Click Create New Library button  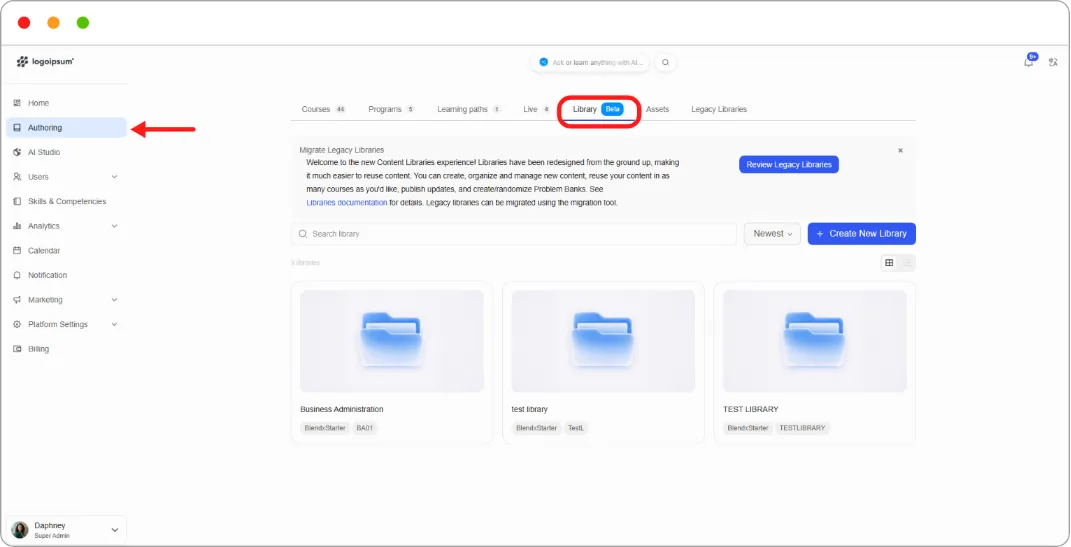tap(861, 234)
